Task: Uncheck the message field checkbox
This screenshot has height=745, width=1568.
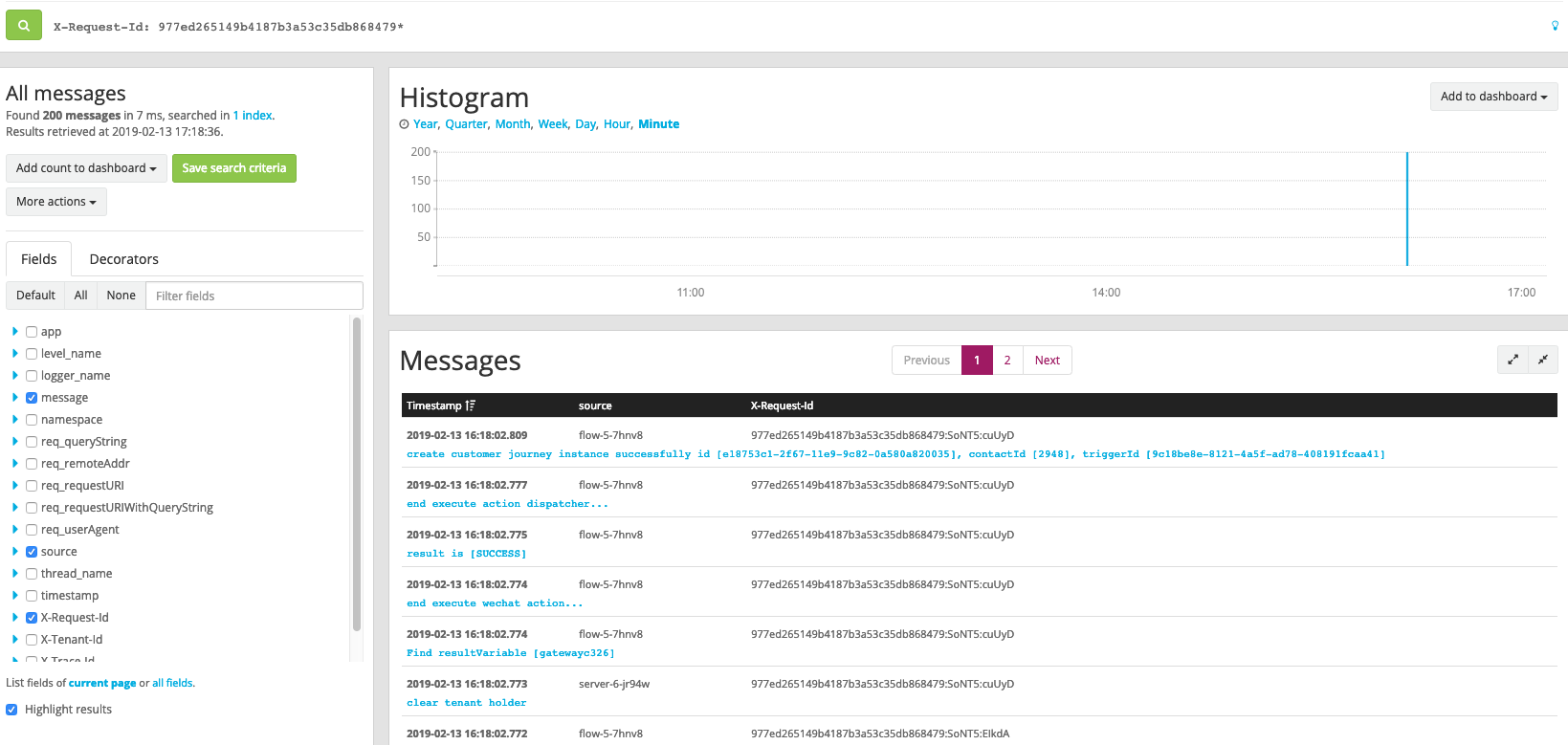Action: pyautogui.click(x=32, y=398)
